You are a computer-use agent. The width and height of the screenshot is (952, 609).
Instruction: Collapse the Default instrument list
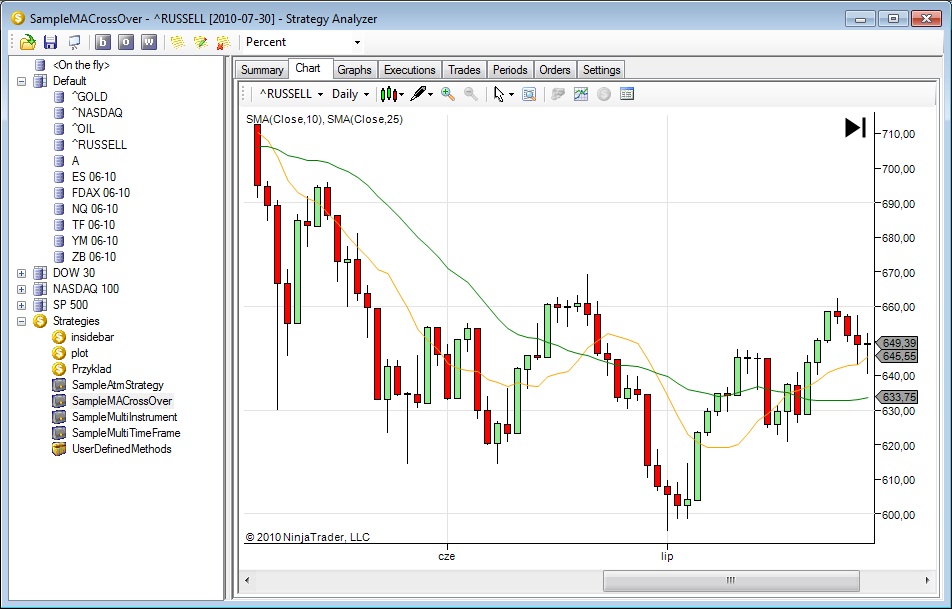[21, 81]
